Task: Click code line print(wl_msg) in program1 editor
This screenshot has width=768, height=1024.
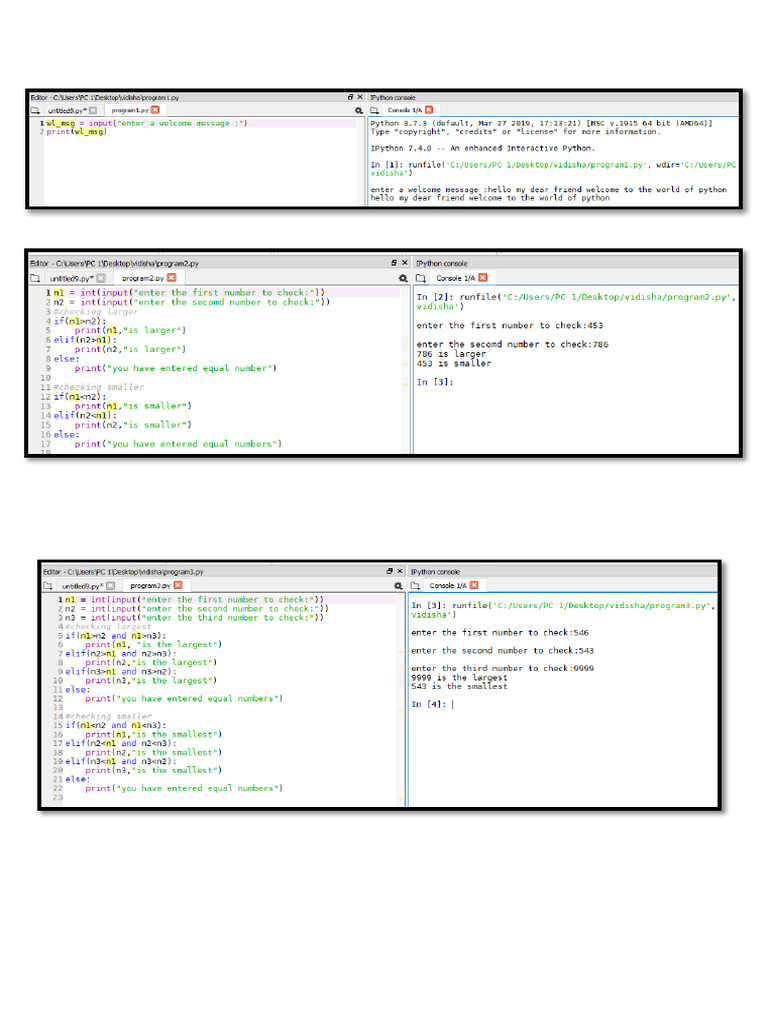Action: [x=76, y=132]
